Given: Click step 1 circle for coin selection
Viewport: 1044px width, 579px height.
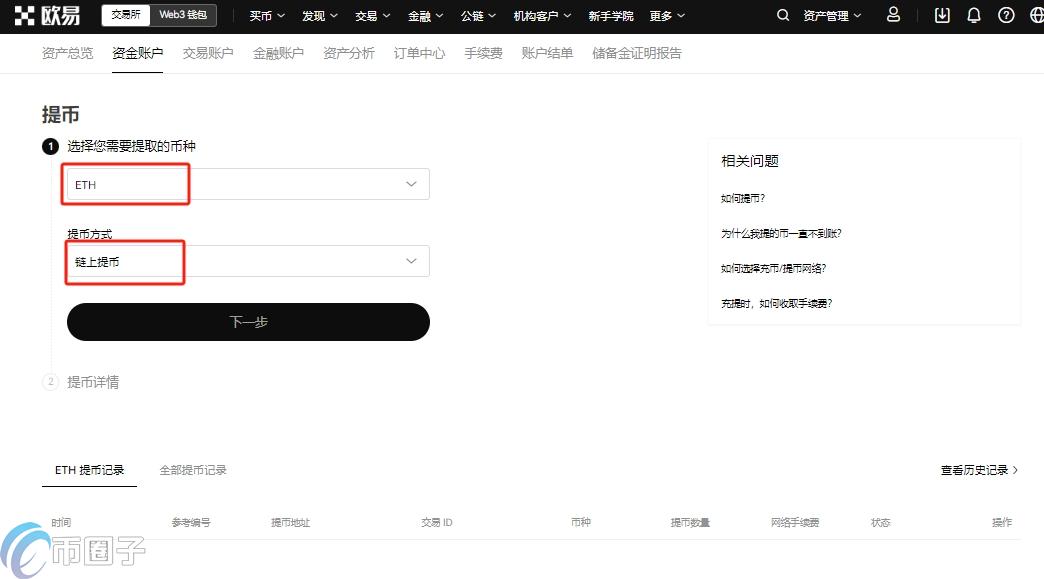Looking at the screenshot, I should tap(50, 146).
